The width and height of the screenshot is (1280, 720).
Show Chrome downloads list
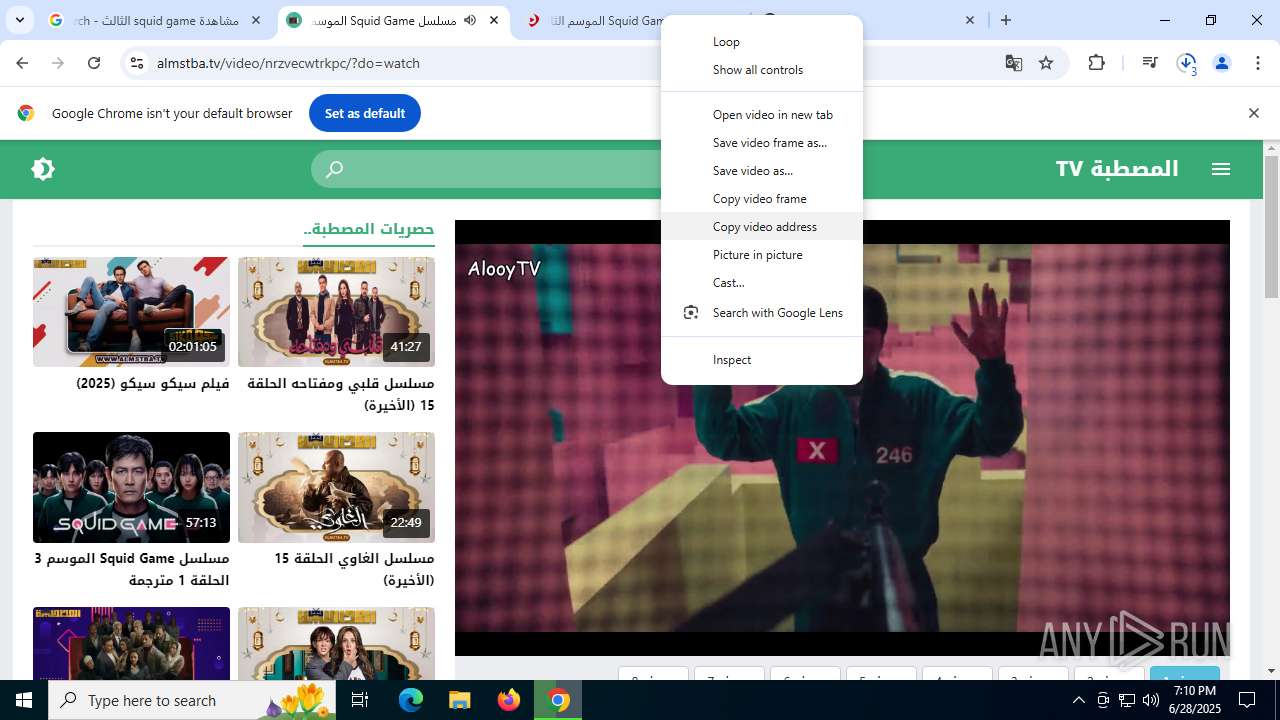pos(1187,63)
